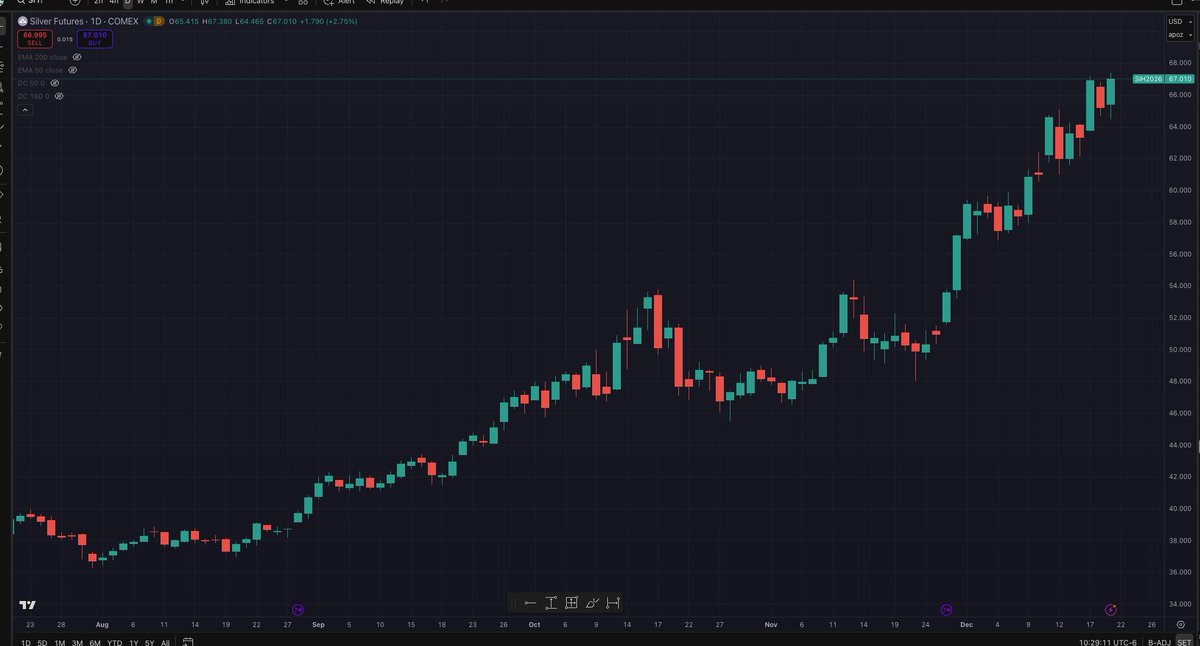Viewport: 1200px width, 646px height.
Task: Select the measure range tool
Action: (613, 603)
